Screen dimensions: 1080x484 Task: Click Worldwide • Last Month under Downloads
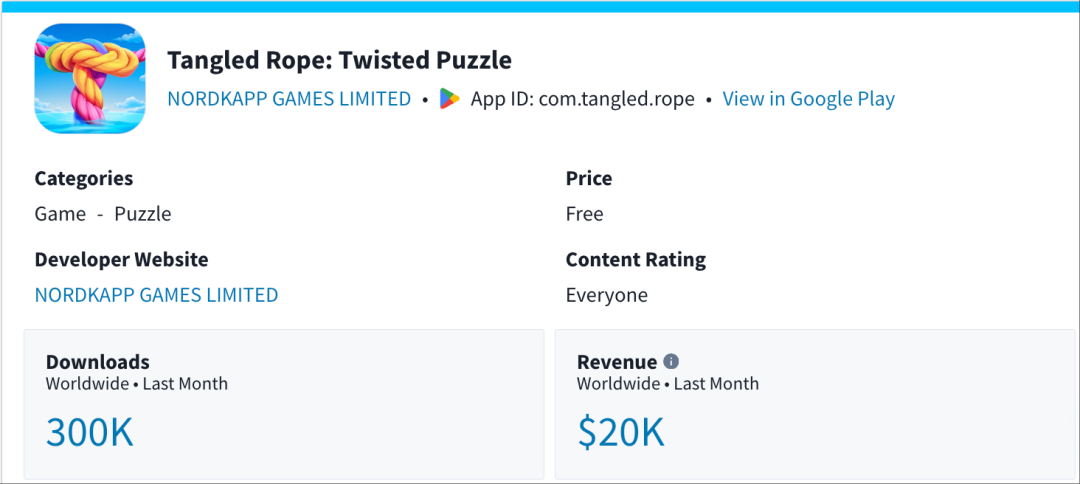[x=137, y=384]
